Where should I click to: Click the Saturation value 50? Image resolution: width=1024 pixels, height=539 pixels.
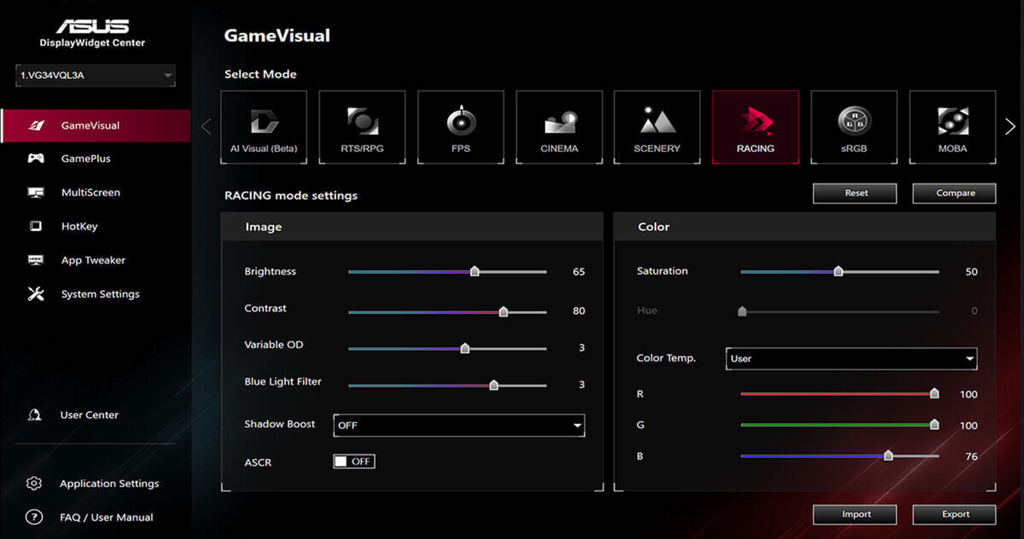point(971,272)
